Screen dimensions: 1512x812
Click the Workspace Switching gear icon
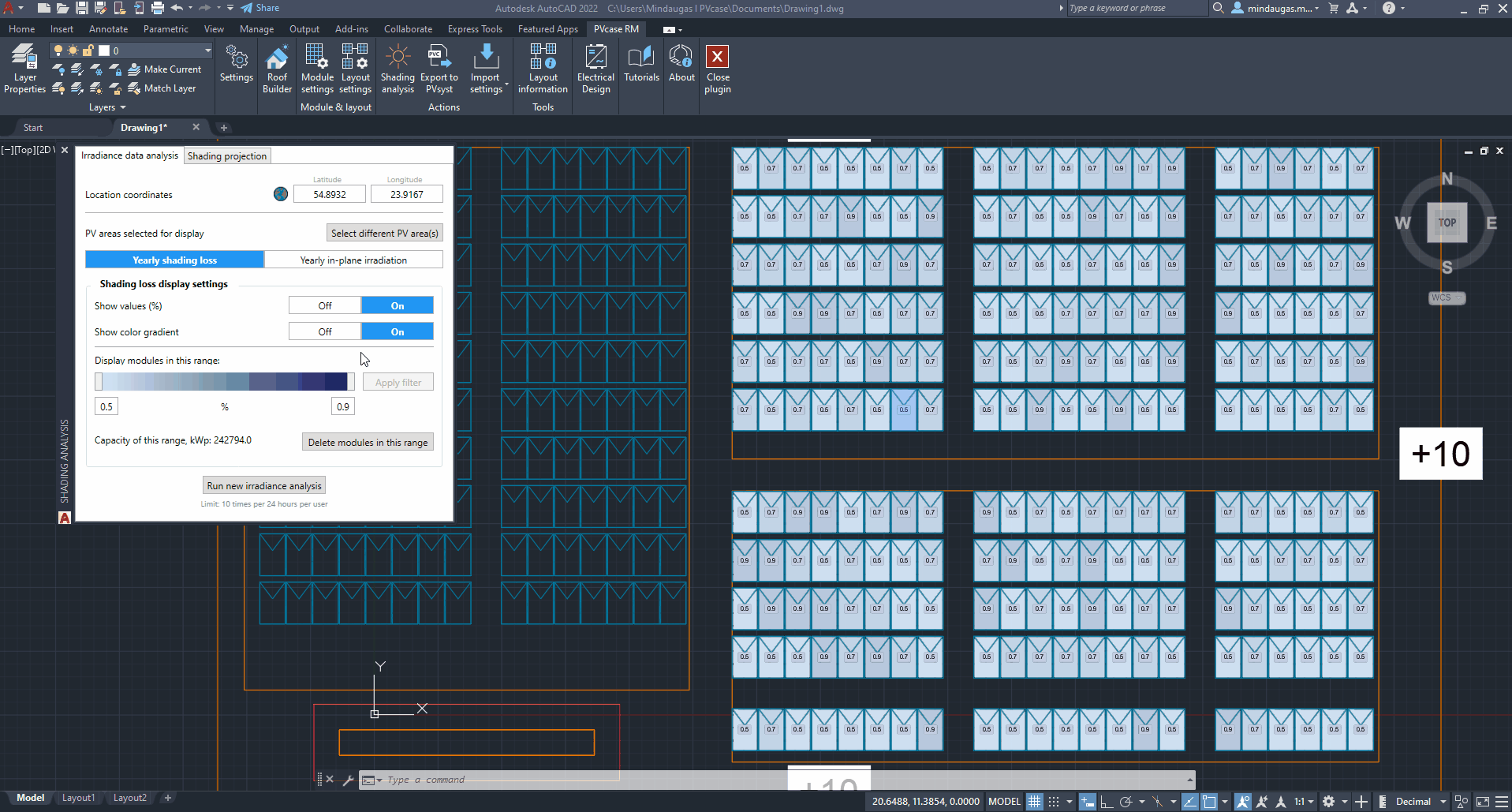[1329, 802]
